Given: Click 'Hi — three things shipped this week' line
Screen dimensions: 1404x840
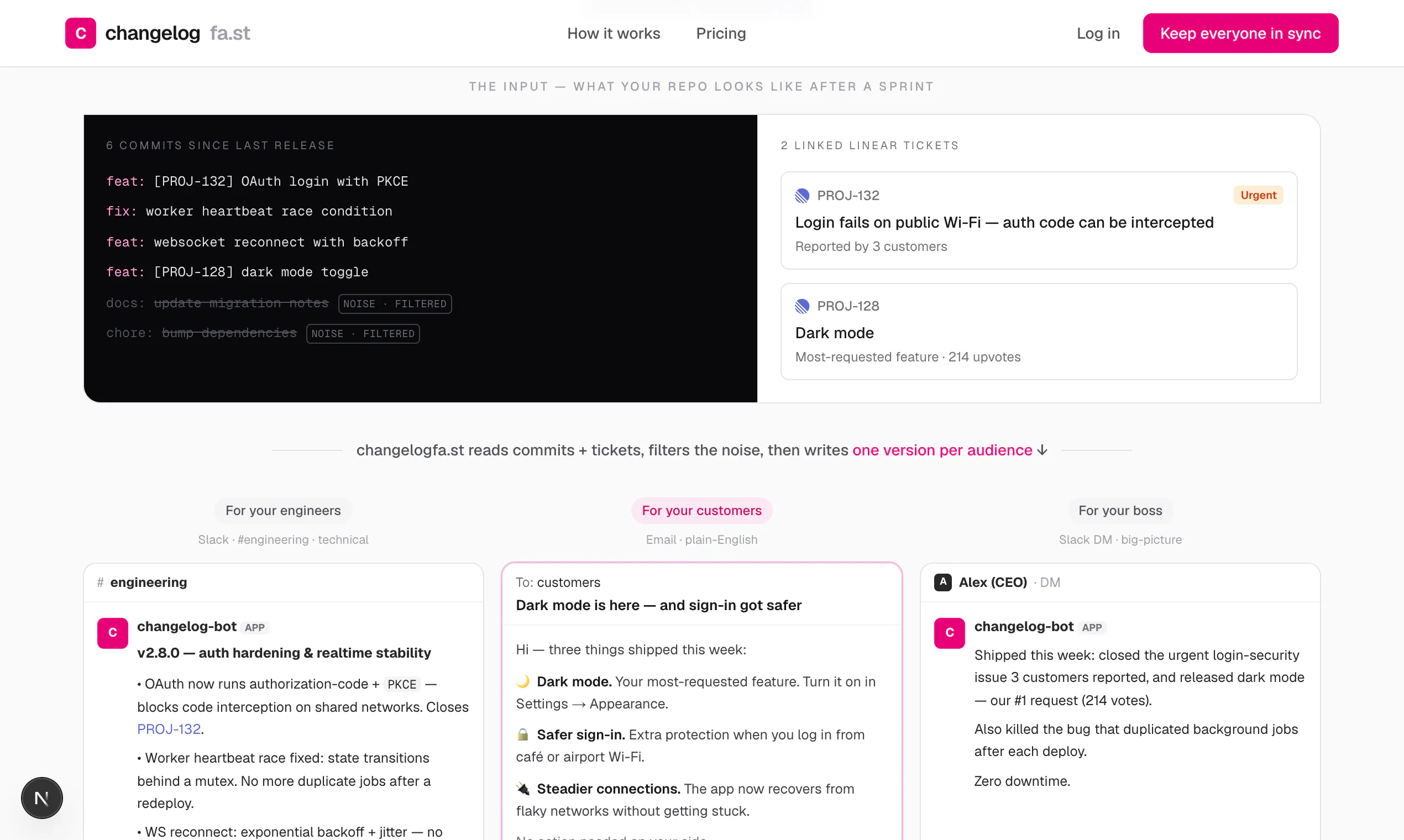Looking at the screenshot, I should (631, 650).
